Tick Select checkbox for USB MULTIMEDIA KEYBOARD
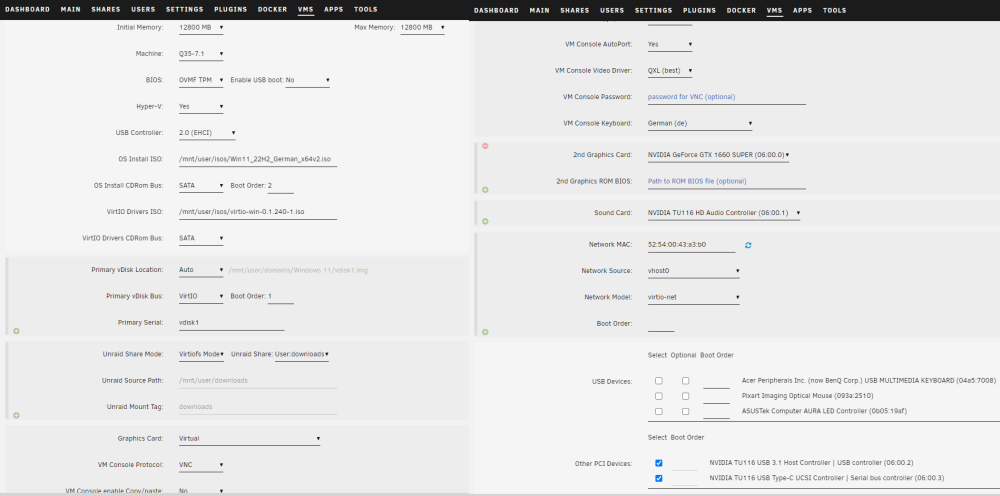1000x496 pixels. tap(659, 381)
